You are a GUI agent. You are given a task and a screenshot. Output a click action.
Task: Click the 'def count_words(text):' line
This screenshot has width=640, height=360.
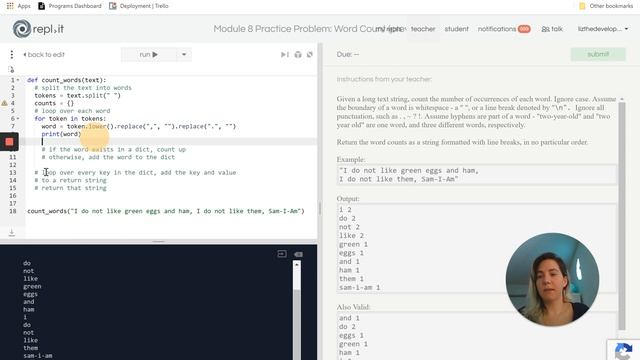click(x=67, y=80)
